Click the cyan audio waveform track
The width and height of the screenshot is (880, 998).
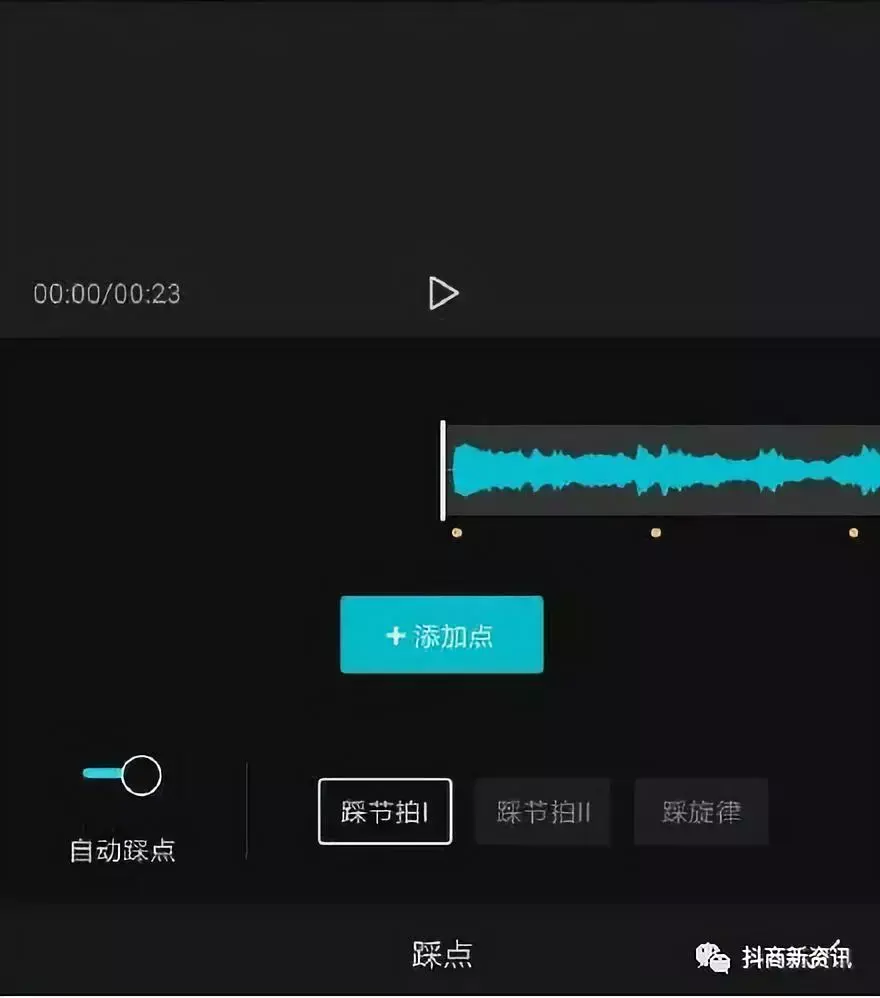(663, 470)
